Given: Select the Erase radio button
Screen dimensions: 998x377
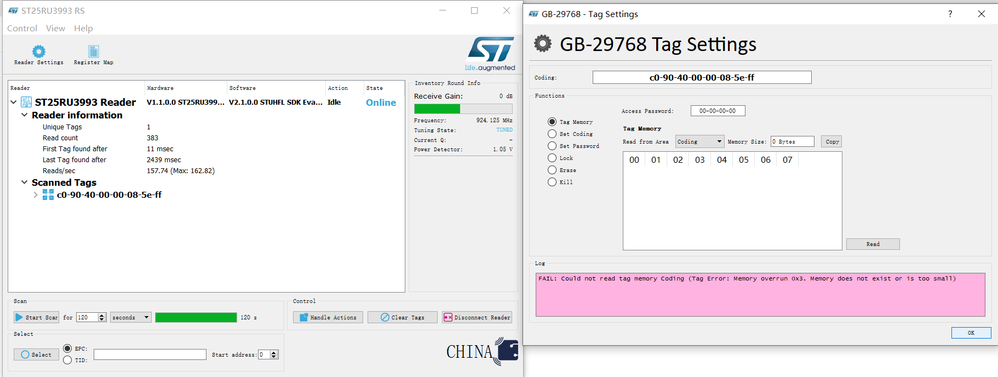Looking at the screenshot, I should (552, 170).
